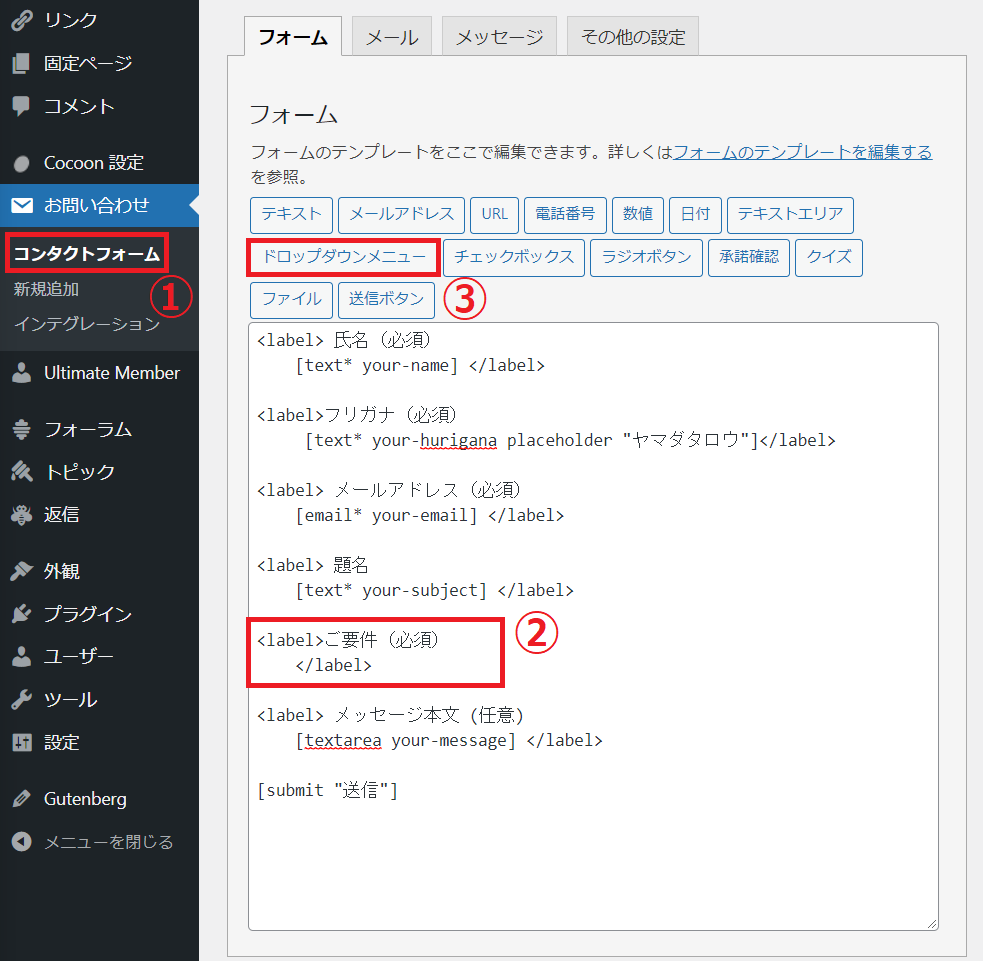This screenshot has height=961, width=983.
Task: Click the トピック icon in sidebar
Action: [21, 471]
